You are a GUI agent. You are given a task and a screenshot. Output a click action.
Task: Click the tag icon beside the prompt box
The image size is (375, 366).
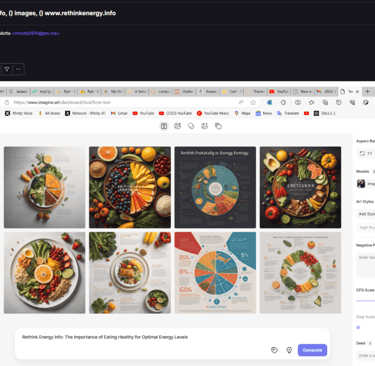(274, 350)
